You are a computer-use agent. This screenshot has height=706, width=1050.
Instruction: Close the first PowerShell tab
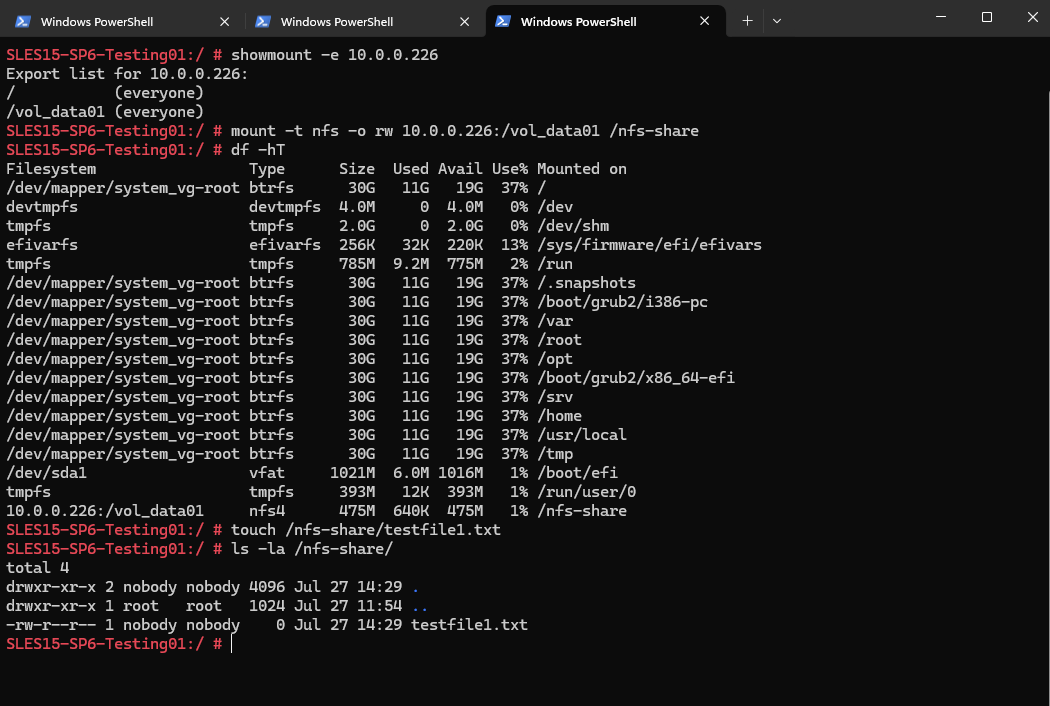[224, 21]
